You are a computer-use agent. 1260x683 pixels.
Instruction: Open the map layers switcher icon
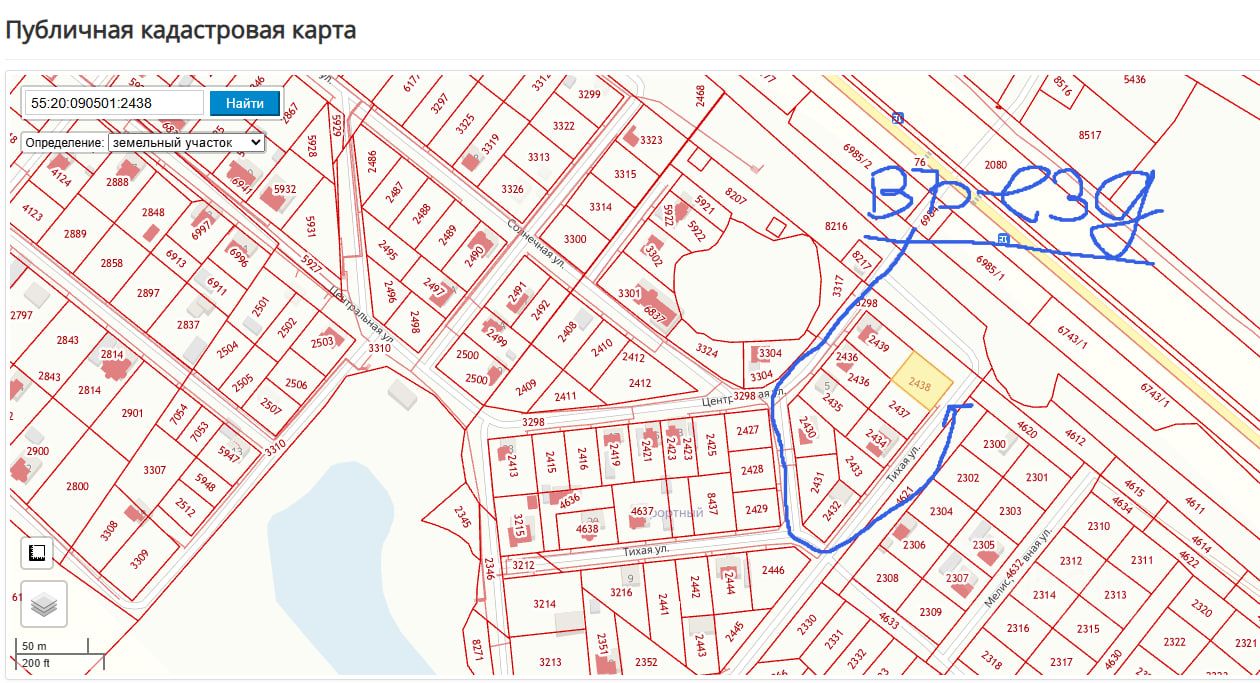click(x=43, y=604)
